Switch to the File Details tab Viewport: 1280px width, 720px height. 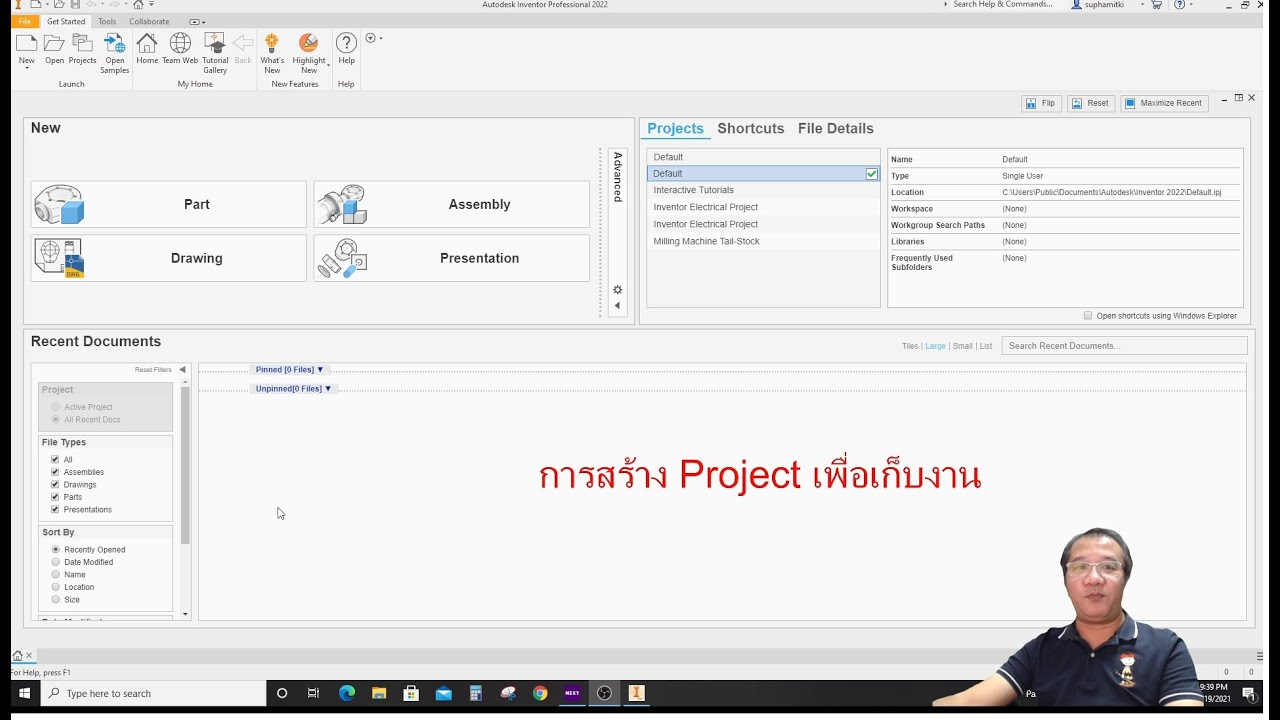click(x=836, y=129)
